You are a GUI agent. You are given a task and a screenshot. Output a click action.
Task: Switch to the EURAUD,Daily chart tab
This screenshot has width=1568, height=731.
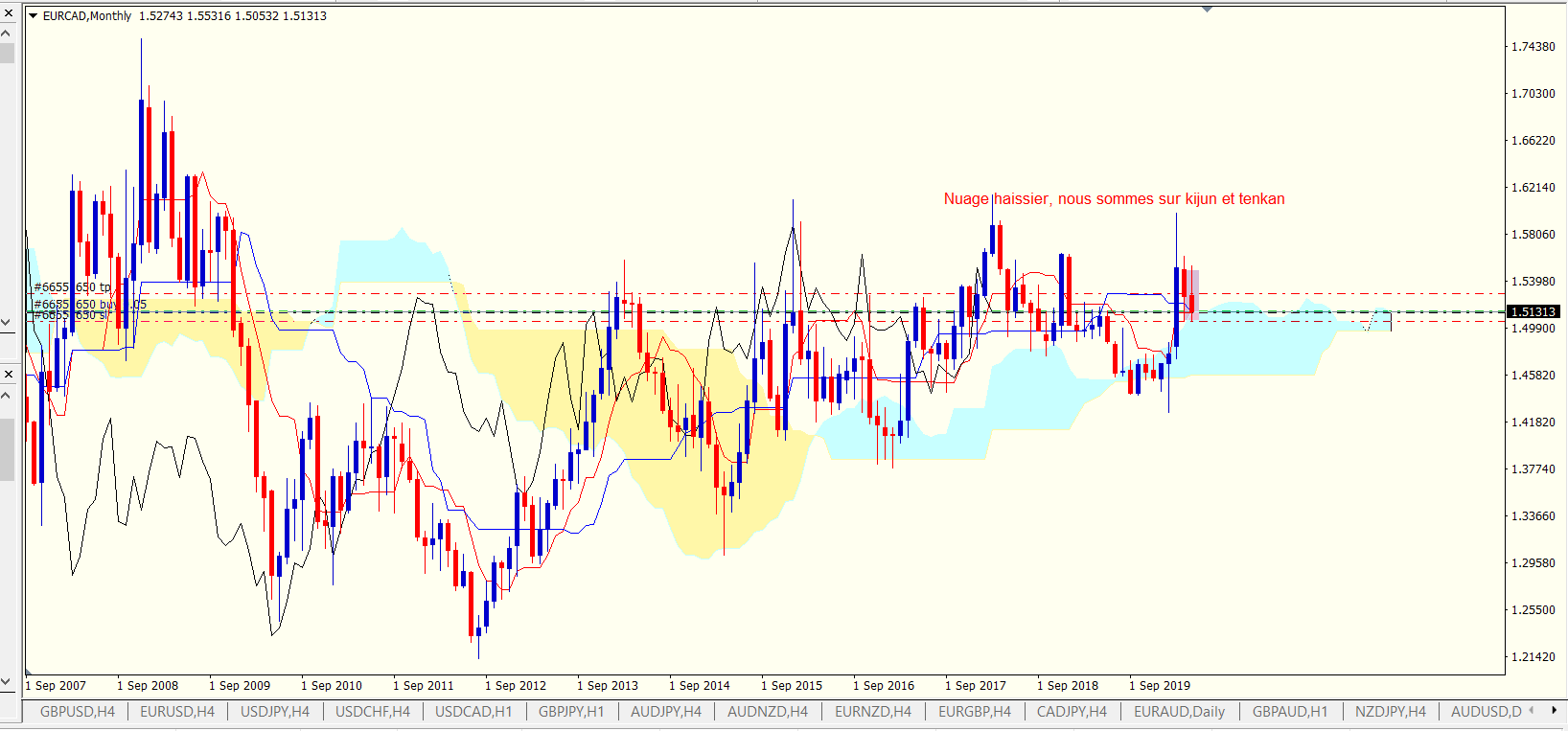(1179, 712)
